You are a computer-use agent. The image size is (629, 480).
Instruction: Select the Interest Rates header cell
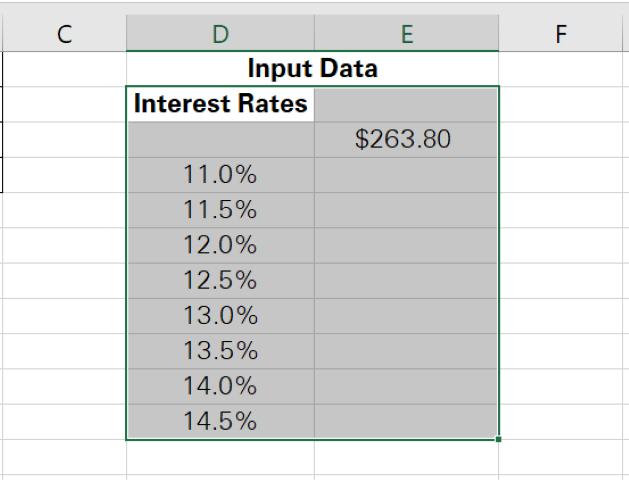click(x=220, y=104)
